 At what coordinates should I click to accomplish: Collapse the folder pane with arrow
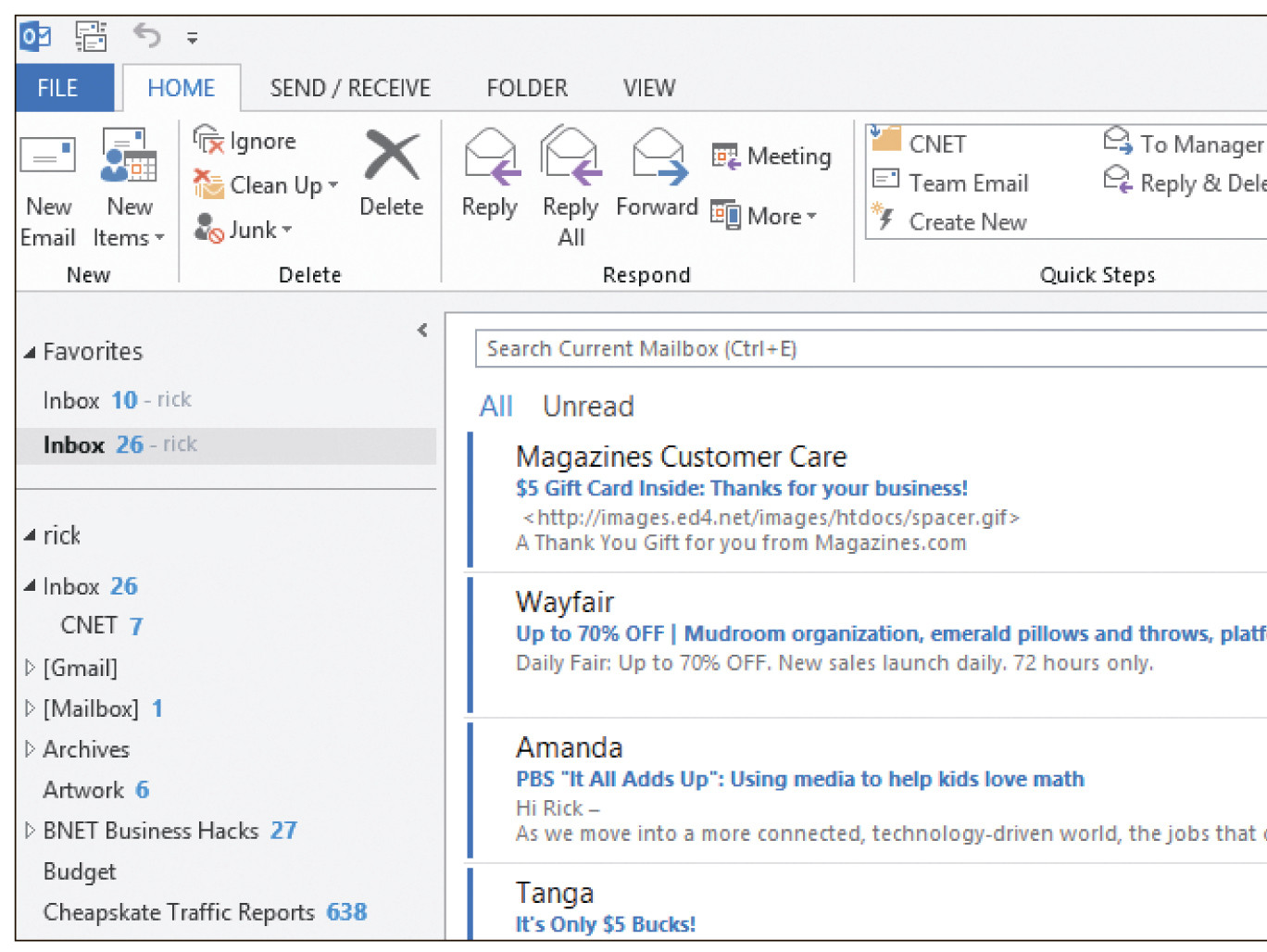click(422, 331)
